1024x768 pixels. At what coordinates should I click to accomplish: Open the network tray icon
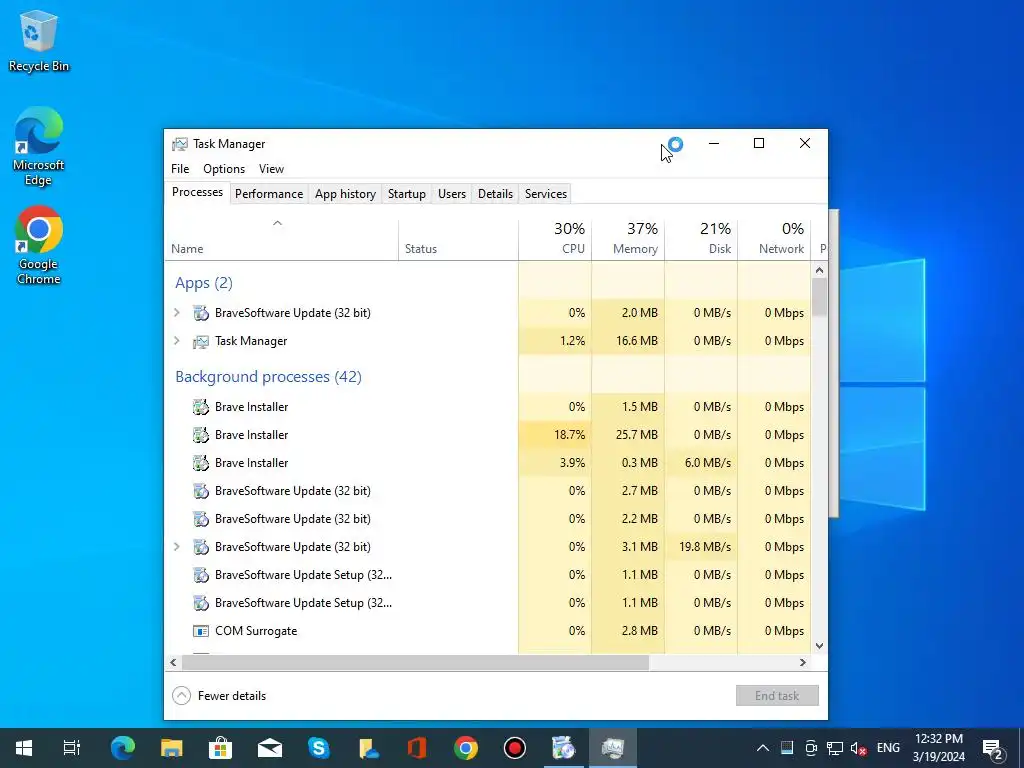coord(835,748)
